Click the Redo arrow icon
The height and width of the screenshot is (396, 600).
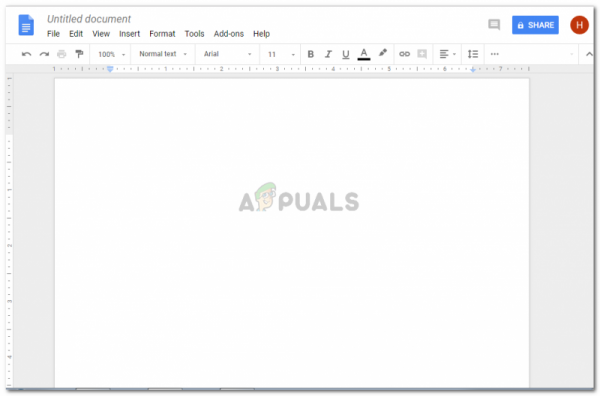44,54
